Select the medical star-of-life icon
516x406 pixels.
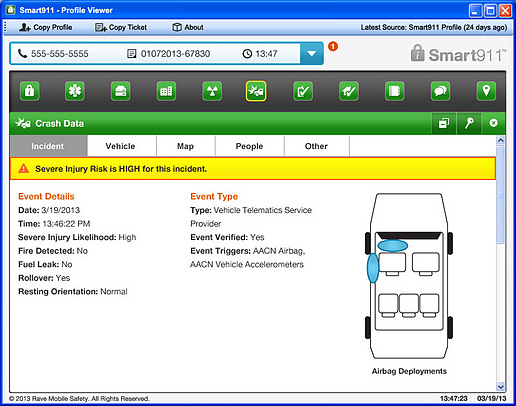click(75, 91)
